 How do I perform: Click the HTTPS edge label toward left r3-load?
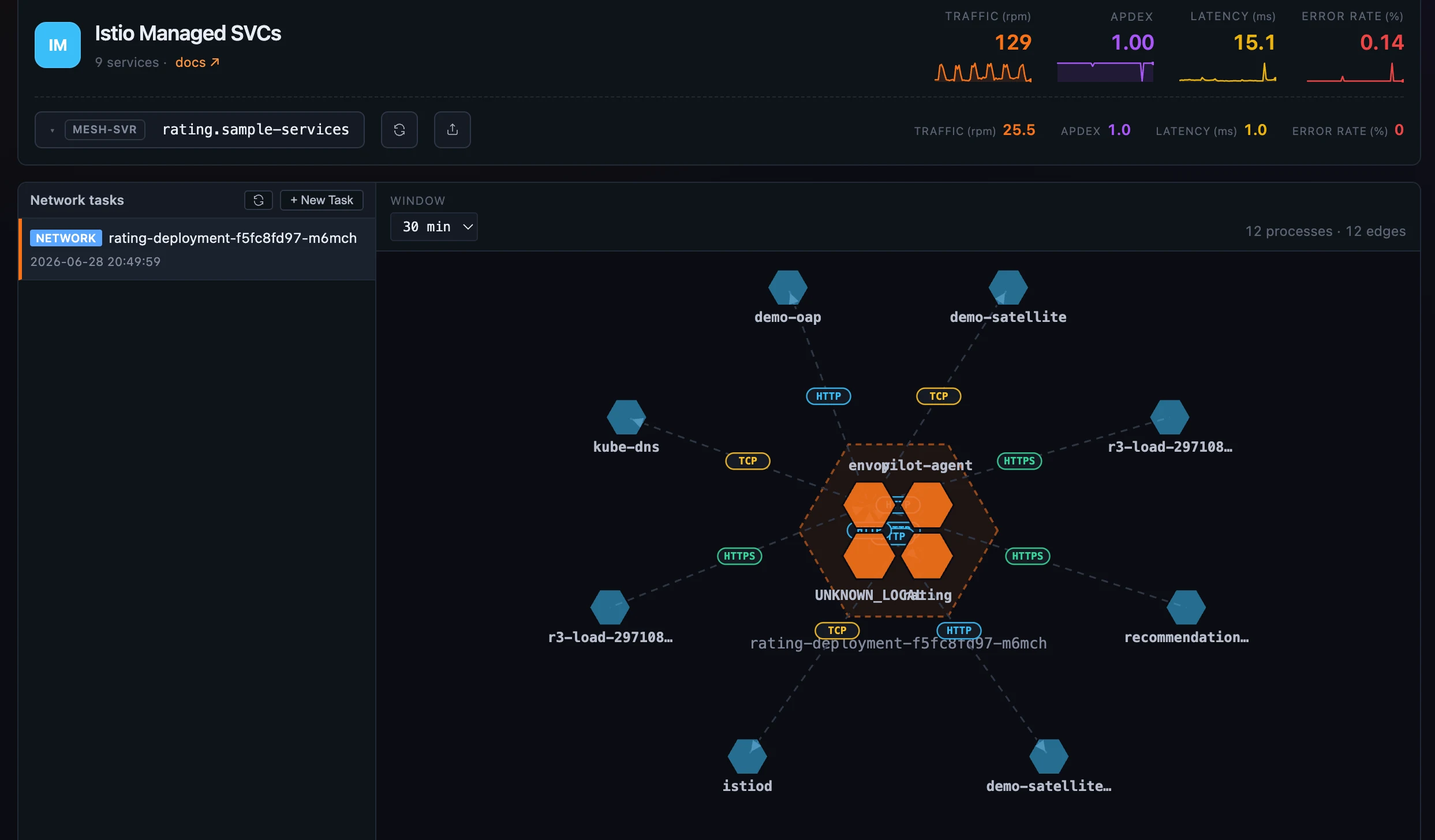739,556
